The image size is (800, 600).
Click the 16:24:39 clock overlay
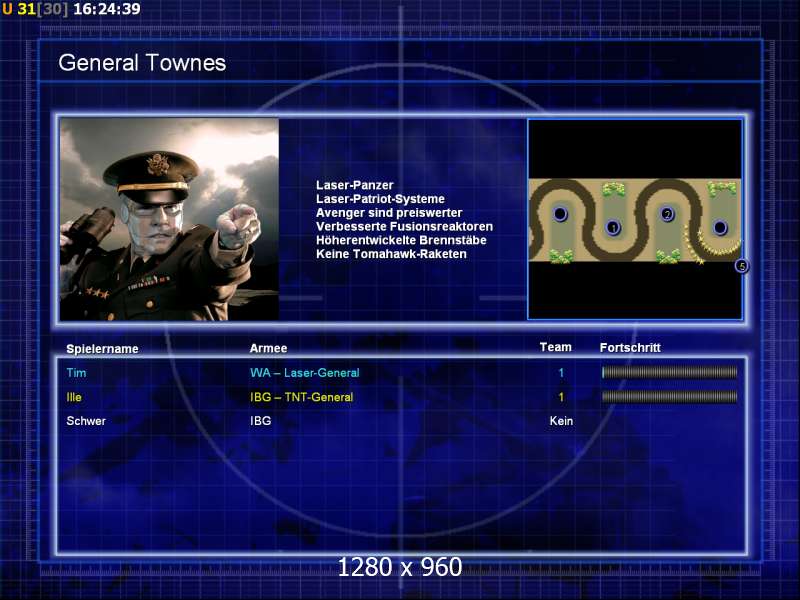pyautogui.click(x=107, y=9)
